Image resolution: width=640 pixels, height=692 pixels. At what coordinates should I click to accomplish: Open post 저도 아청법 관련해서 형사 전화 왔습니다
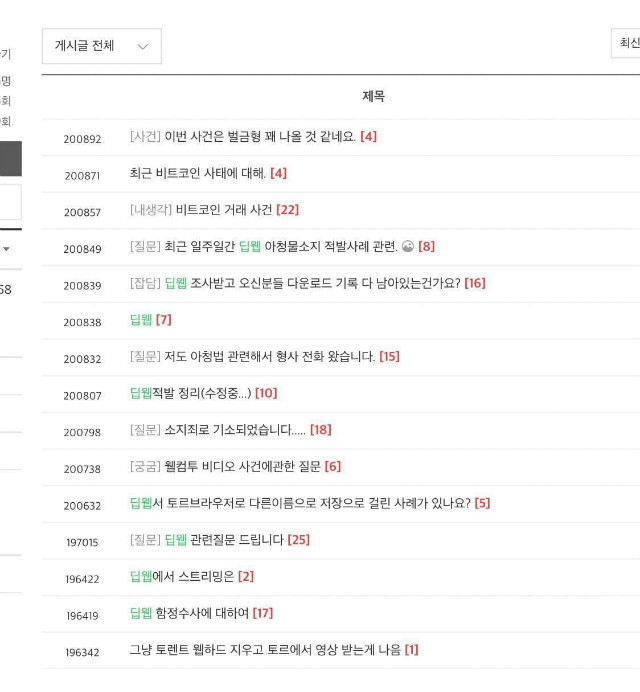click(270, 356)
